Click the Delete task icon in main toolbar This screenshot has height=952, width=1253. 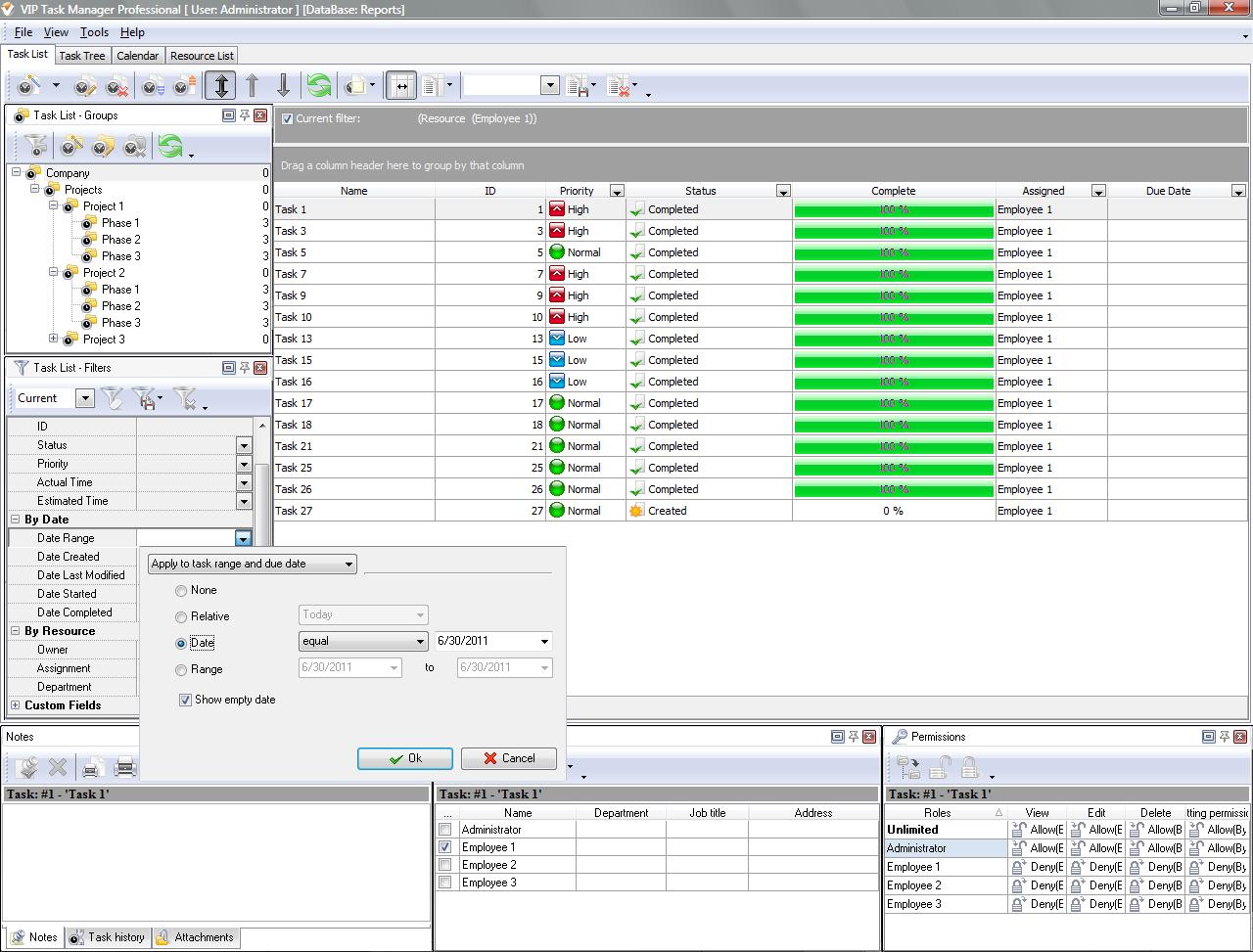click(x=117, y=86)
